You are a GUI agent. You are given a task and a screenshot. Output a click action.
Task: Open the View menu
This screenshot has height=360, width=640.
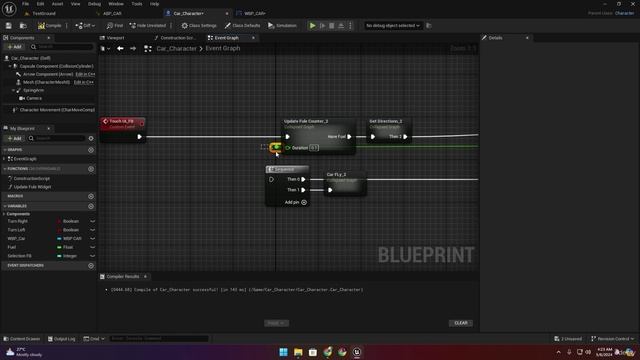(76, 4)
